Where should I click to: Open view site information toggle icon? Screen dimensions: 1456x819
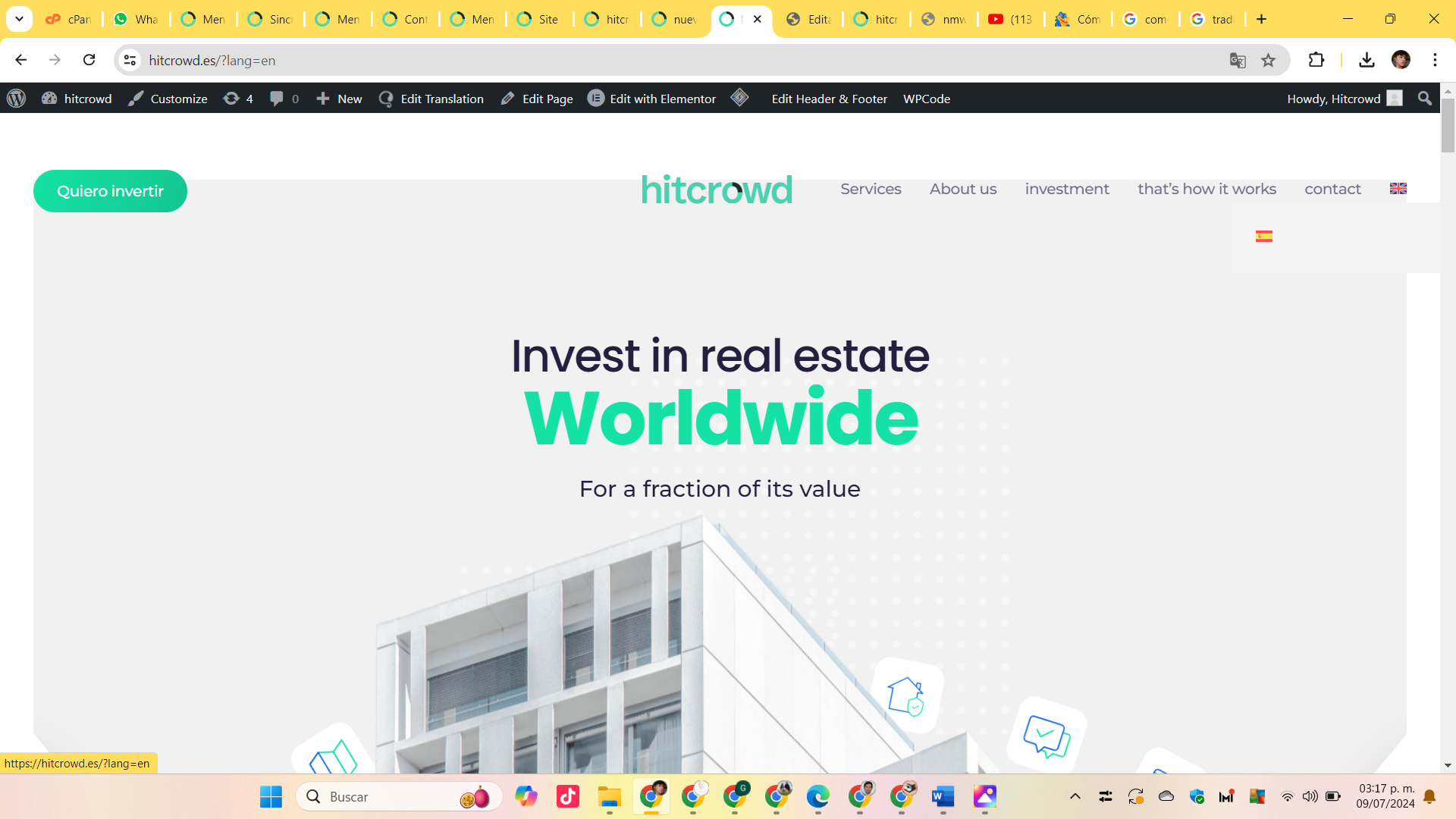(x=130, y=61)
